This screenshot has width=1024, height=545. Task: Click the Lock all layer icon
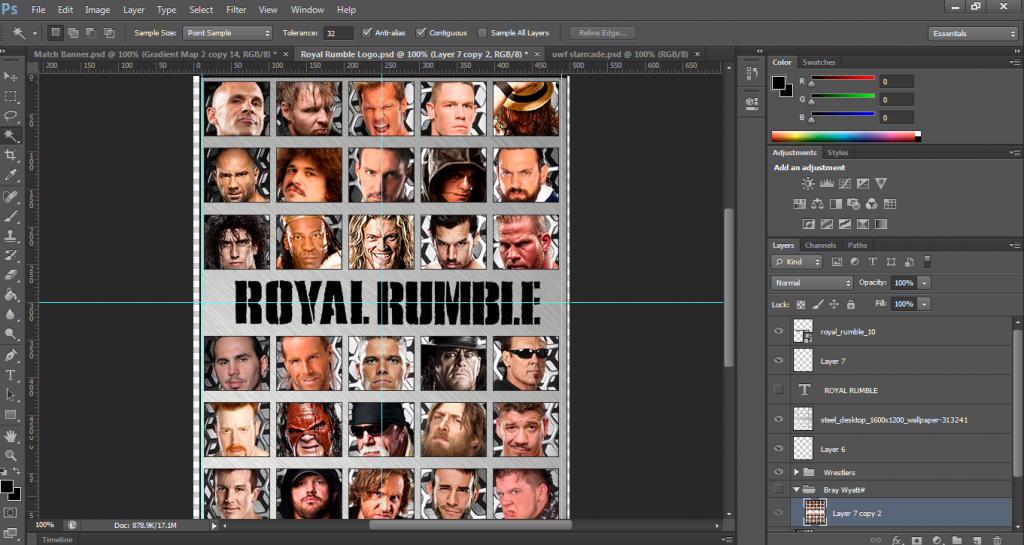(850, 304)
